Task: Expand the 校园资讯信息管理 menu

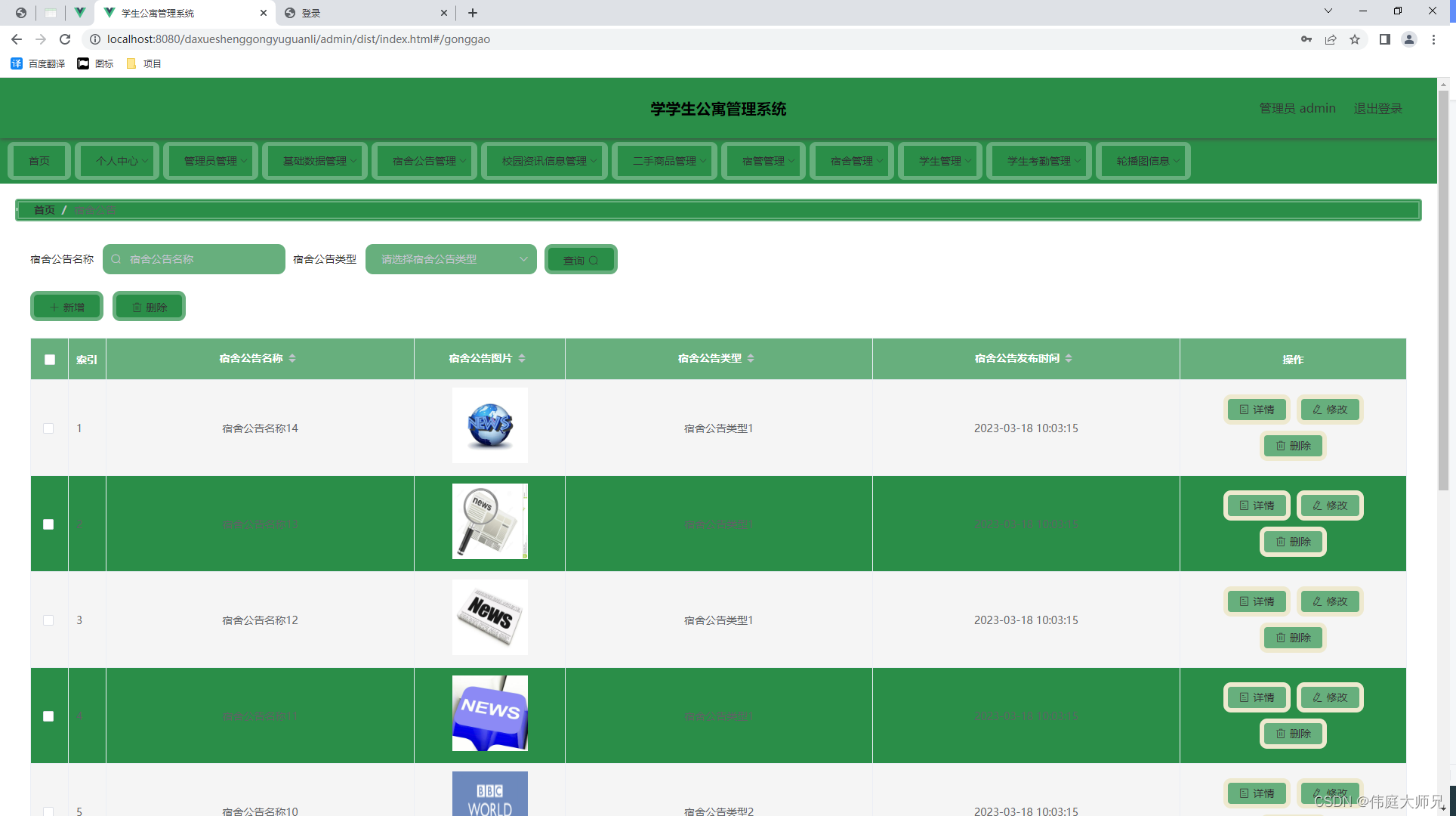Action: coord(544,161)
